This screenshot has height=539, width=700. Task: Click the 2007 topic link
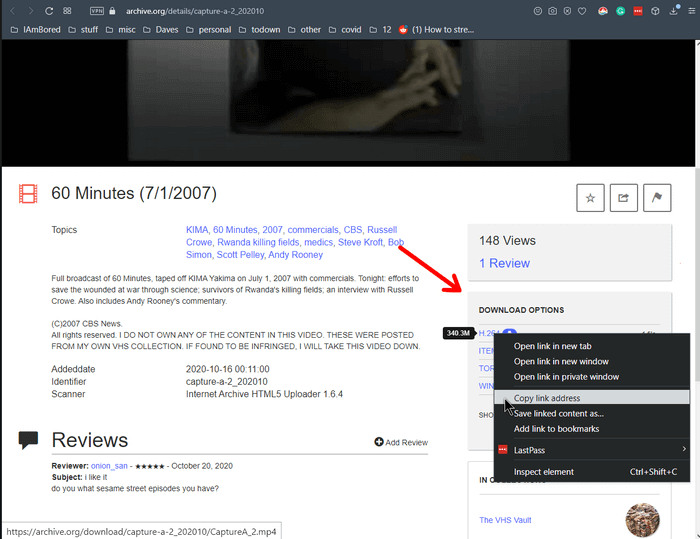(x=272, y=230)
